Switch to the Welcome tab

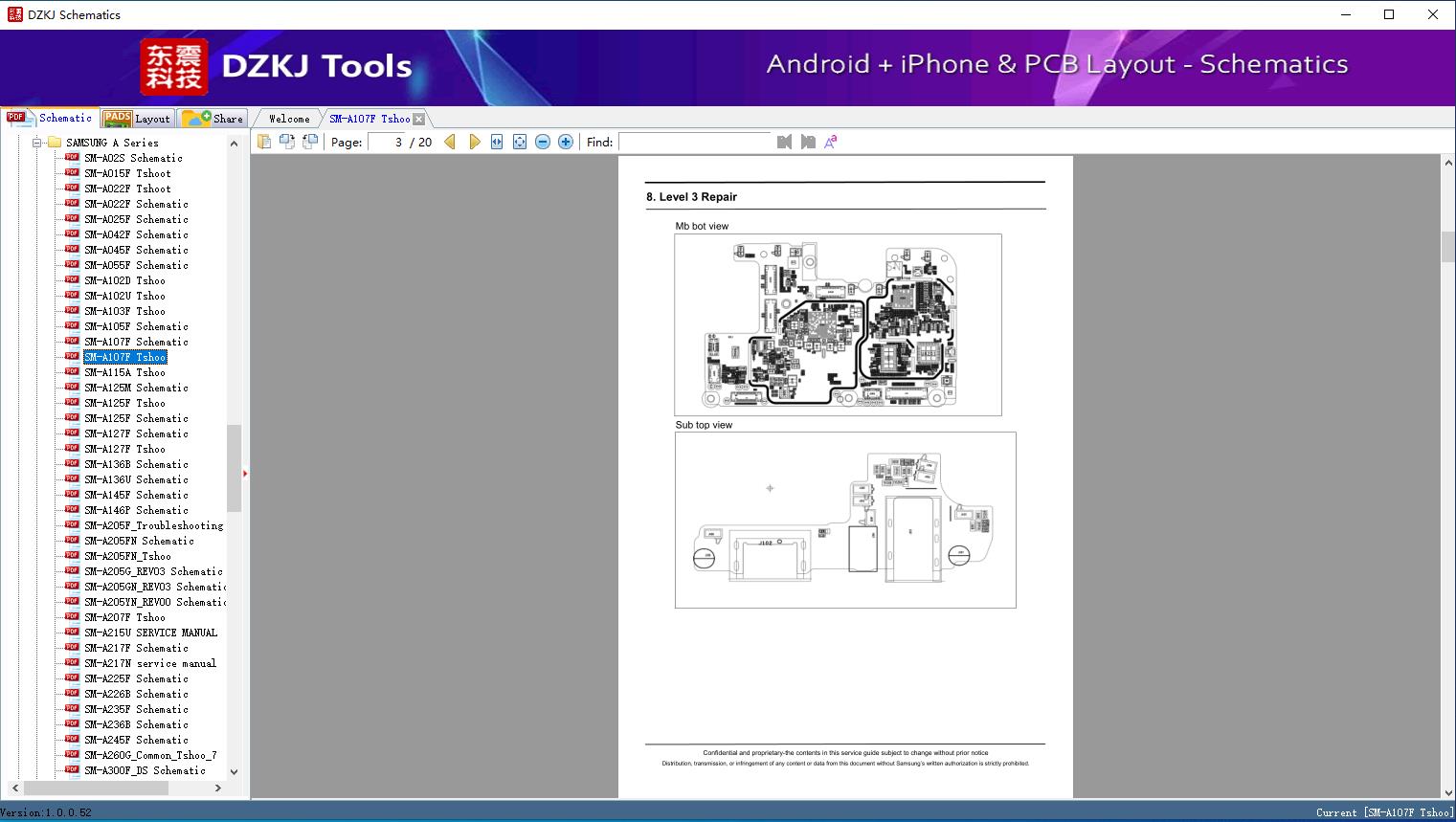[x=288, y=119]
